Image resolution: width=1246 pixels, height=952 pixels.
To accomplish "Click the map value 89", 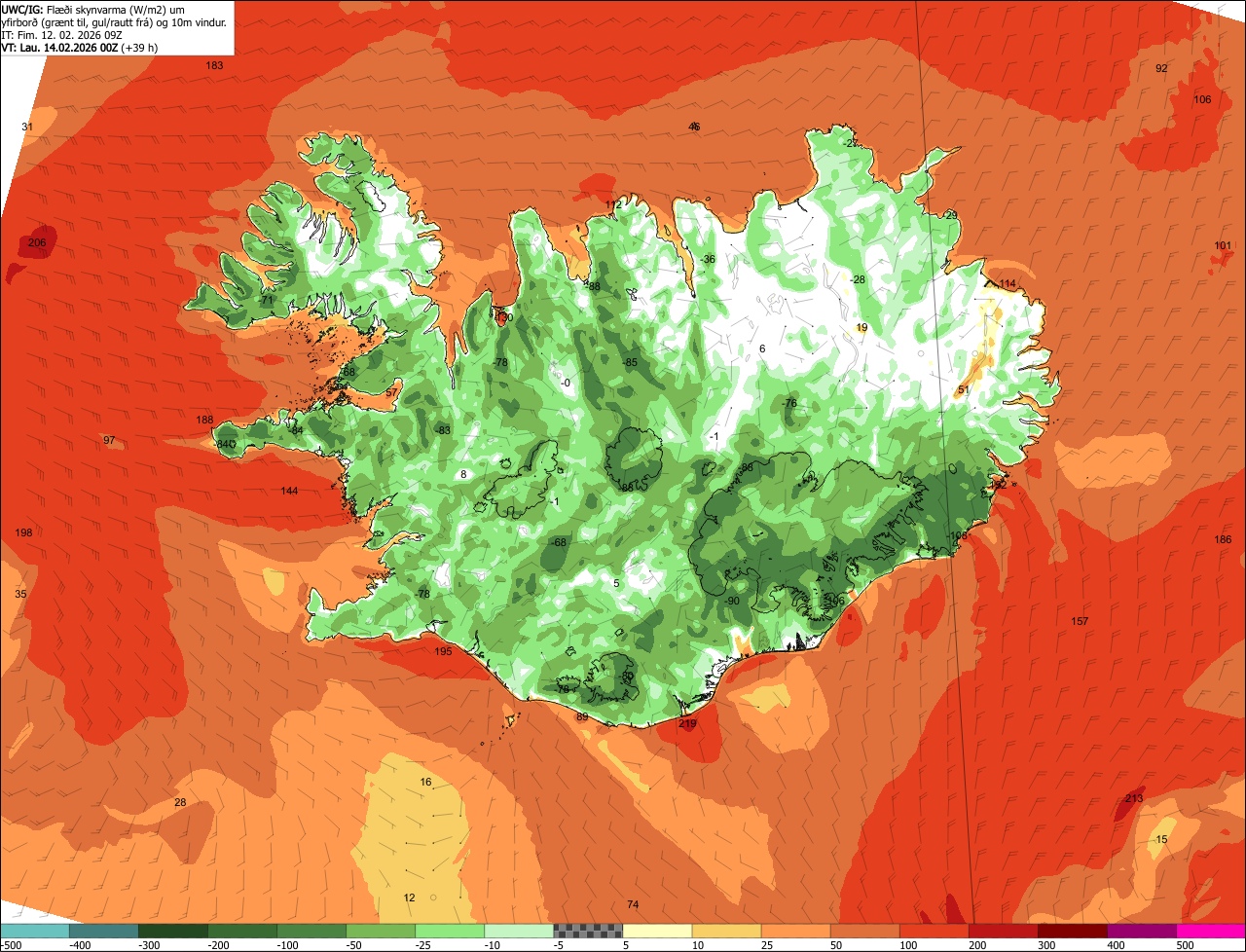I will pyautogui.click(x=582, y=716).
